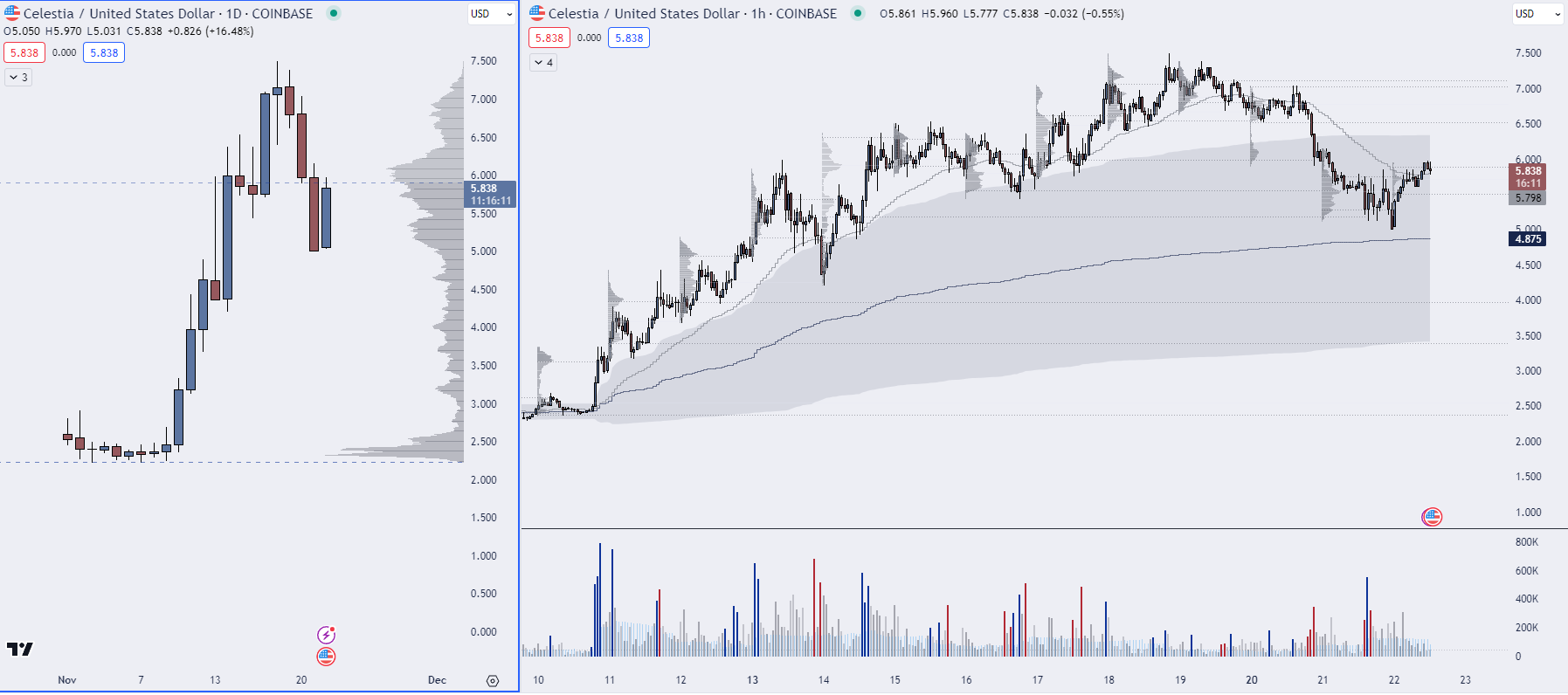1568x695 pixels.
Task: Click the 5.838 price label with 11:16:11 countdown
Action: [490, 194]
